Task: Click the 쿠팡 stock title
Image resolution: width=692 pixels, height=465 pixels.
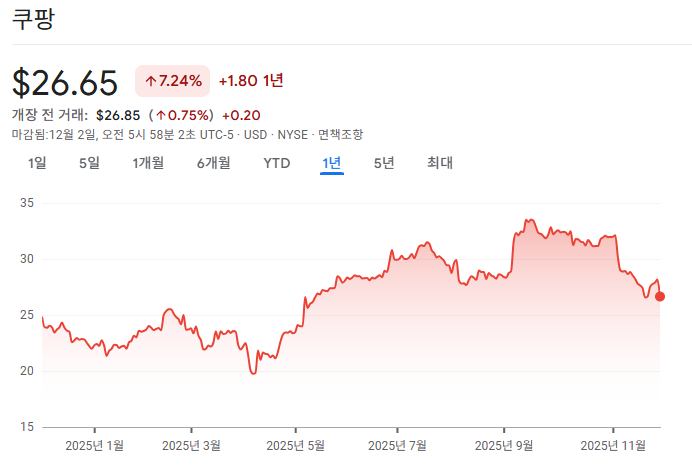Action: (34, 19)
